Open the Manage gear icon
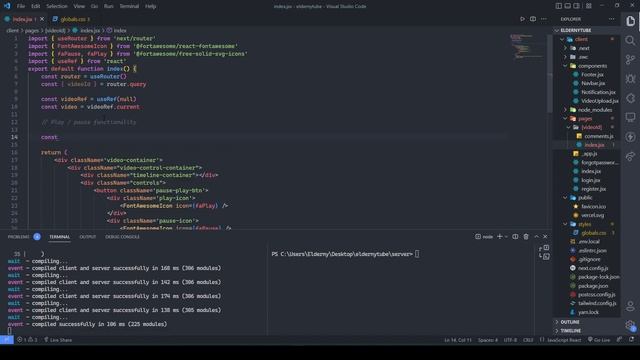The height and width of the screenshot is (360, 640). coord(630,325)
